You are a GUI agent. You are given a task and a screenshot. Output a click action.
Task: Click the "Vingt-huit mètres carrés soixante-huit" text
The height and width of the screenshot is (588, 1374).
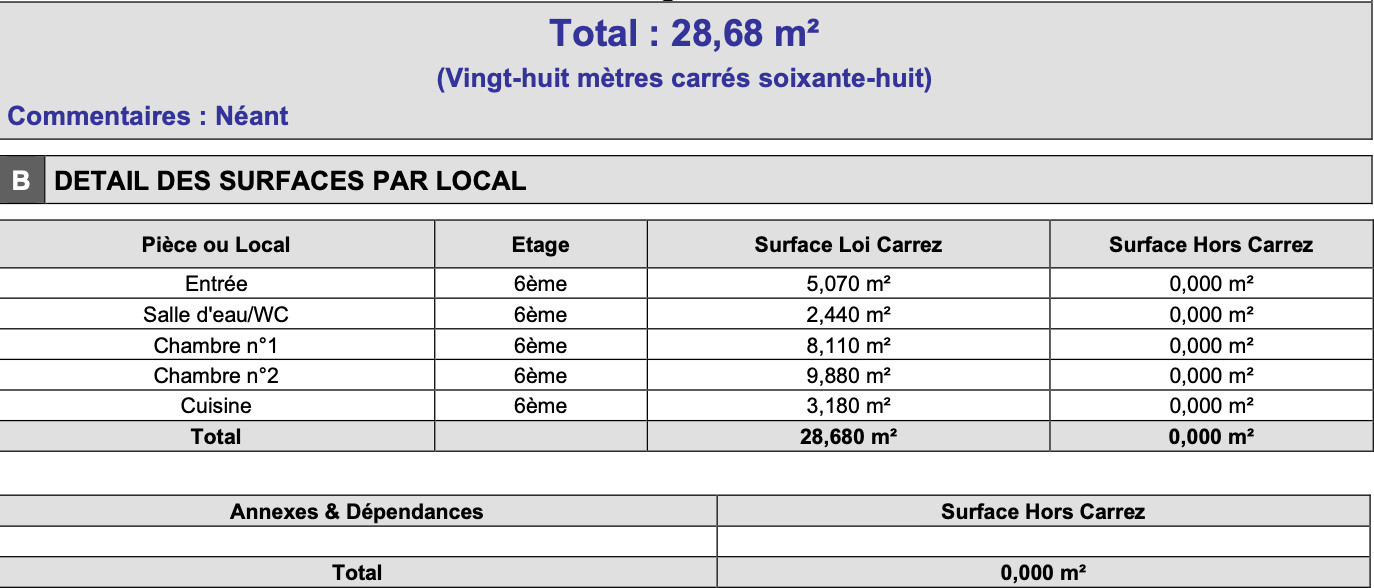coord(684,78)
